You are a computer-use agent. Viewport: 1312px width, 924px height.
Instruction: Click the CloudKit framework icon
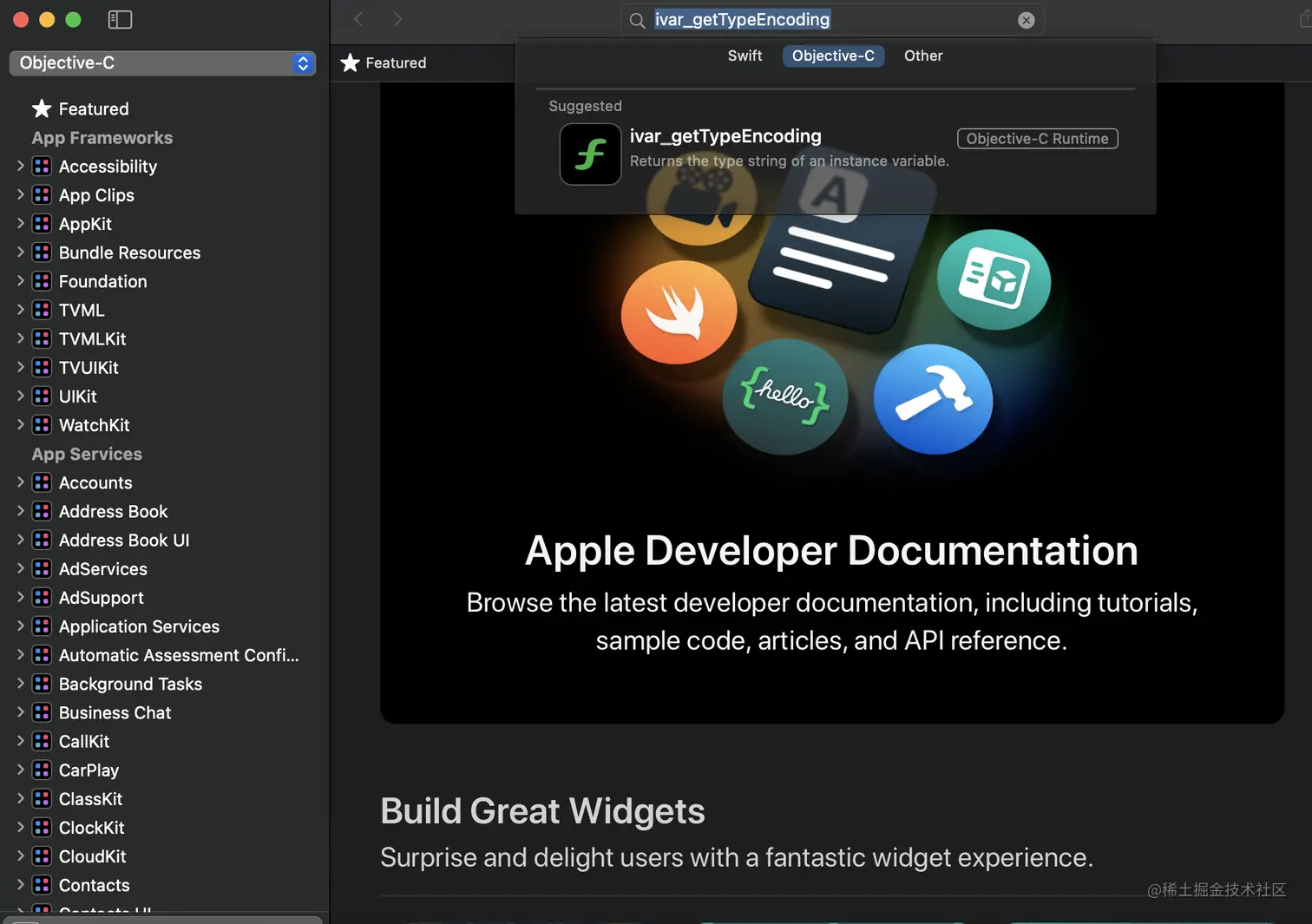pyautogui.click(x=42, y=855)
